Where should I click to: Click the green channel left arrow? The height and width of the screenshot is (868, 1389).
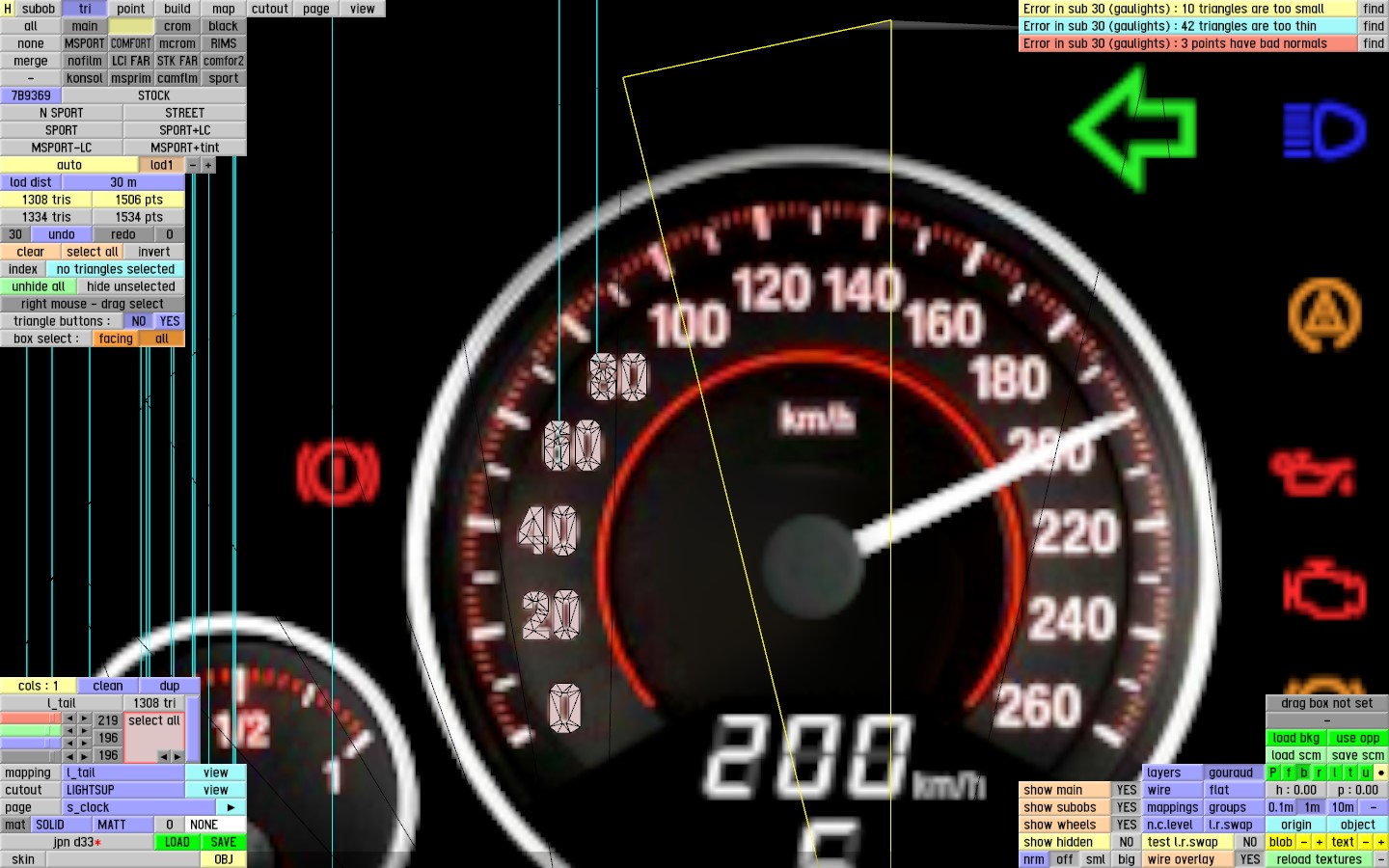click(68, 732)
